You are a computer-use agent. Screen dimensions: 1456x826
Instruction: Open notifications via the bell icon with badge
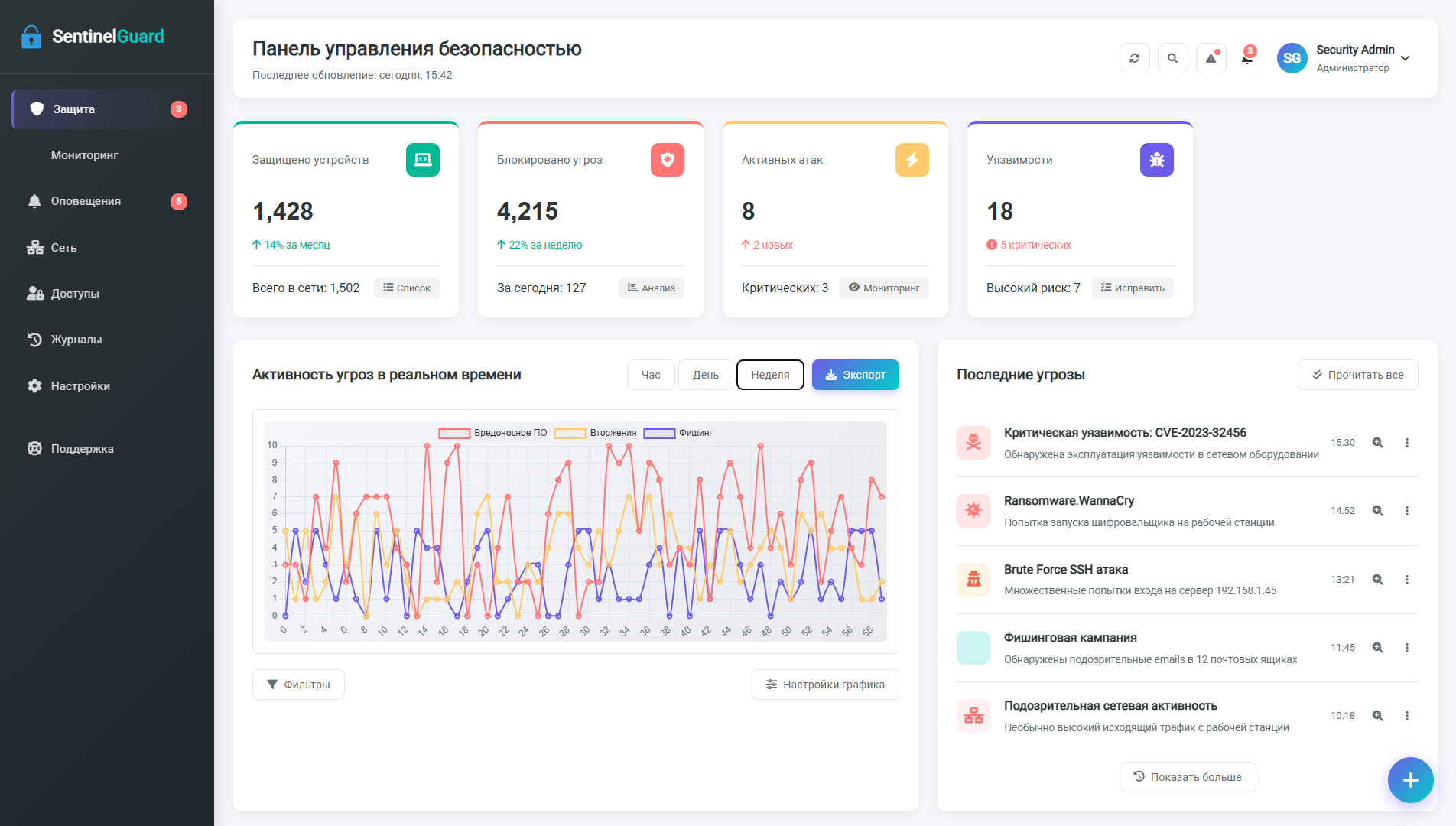click(1246, 58)
